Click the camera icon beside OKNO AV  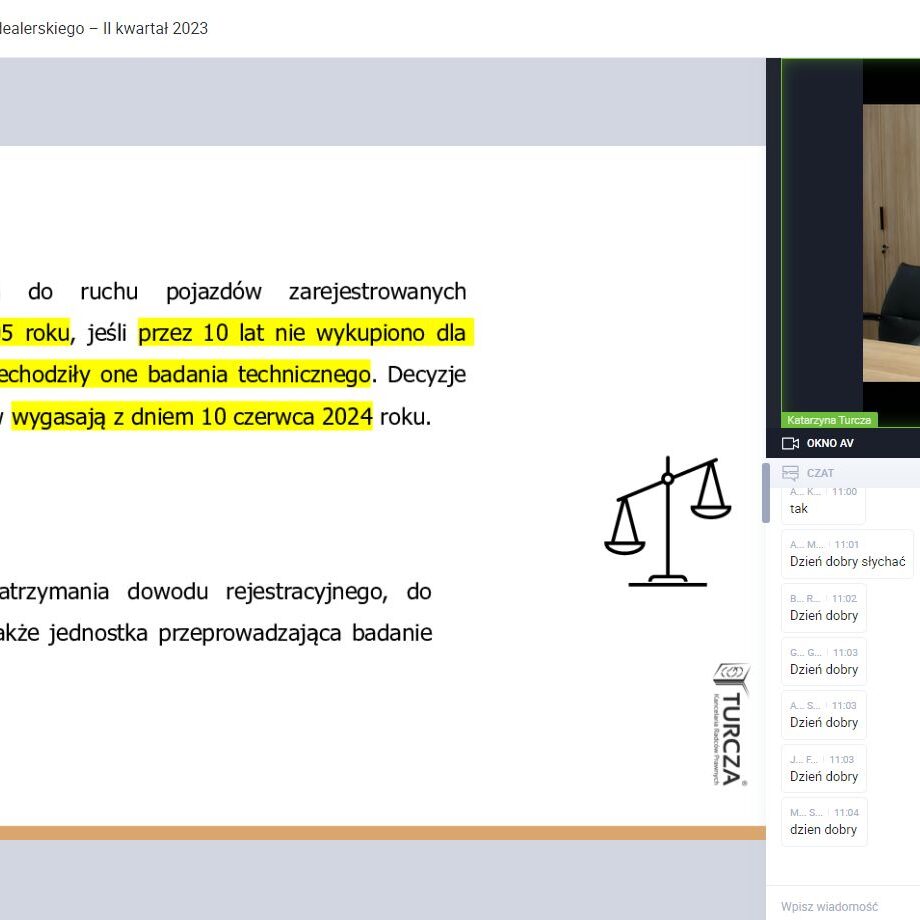click(790, 443)
